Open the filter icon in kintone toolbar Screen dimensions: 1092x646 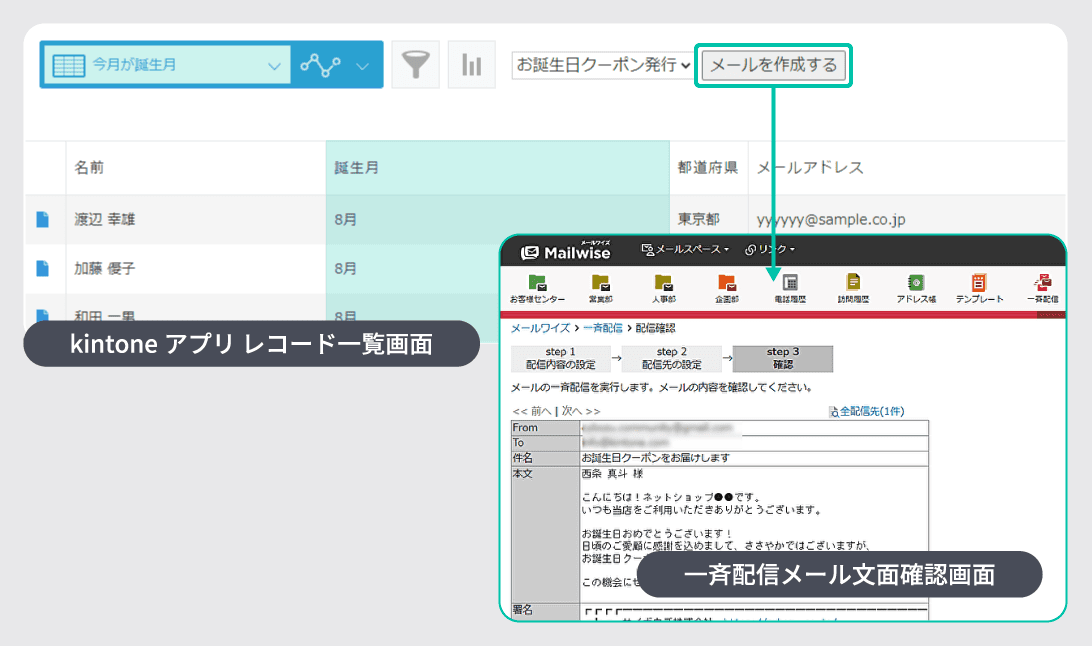click(415, 64)
